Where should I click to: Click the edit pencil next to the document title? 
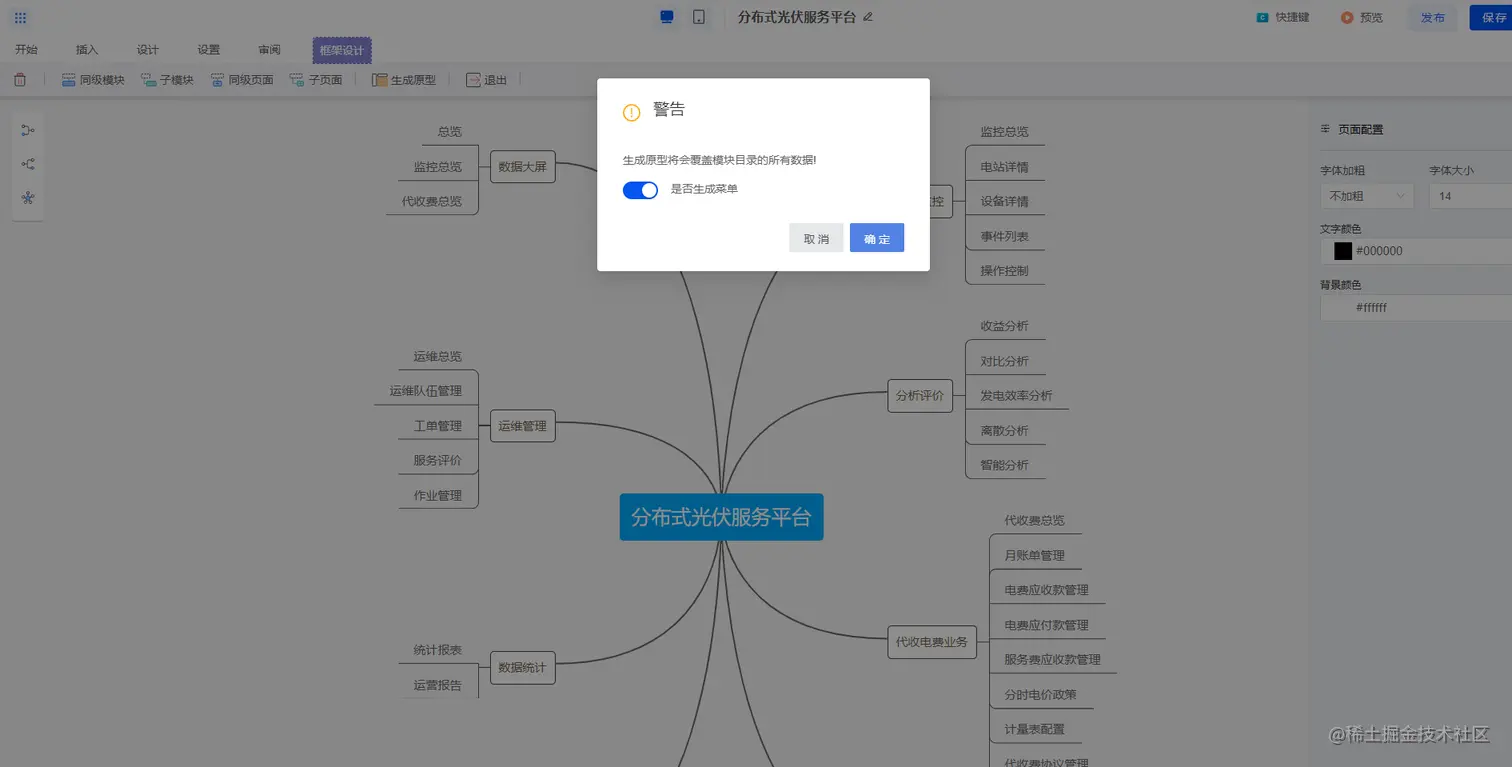point(866,18)
